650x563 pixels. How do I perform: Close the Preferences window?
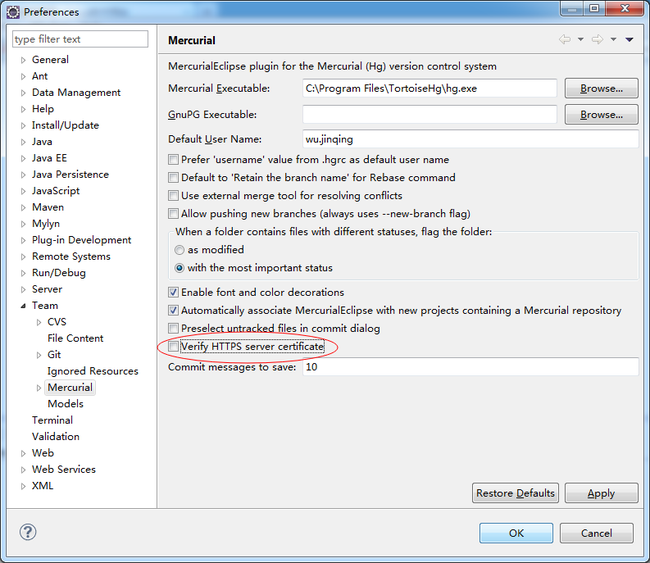point(625,8)
